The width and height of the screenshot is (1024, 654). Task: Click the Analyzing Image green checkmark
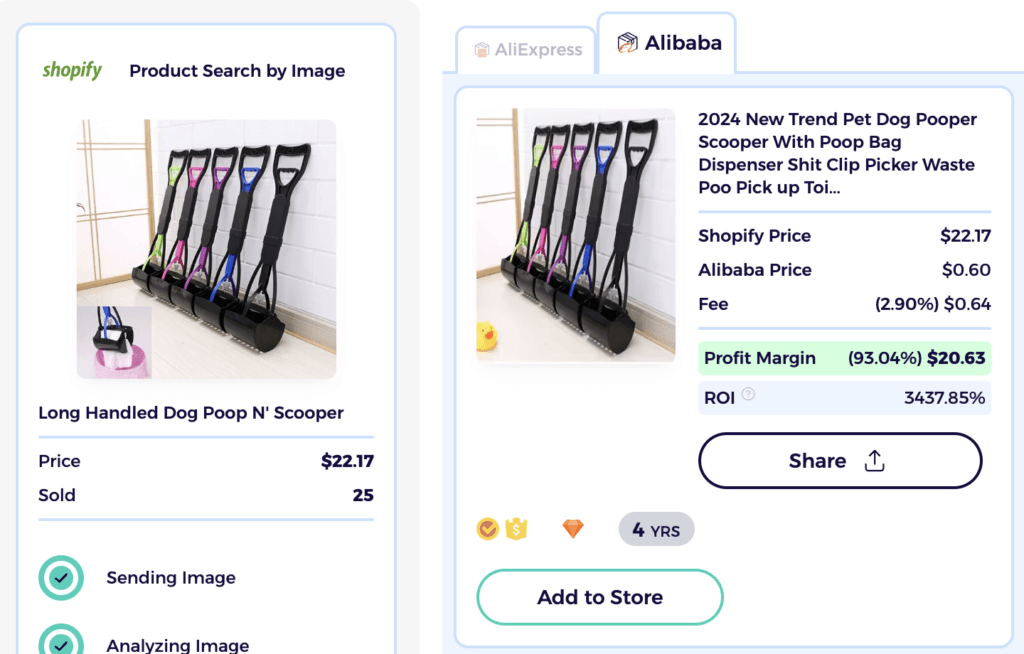point(61,643)
